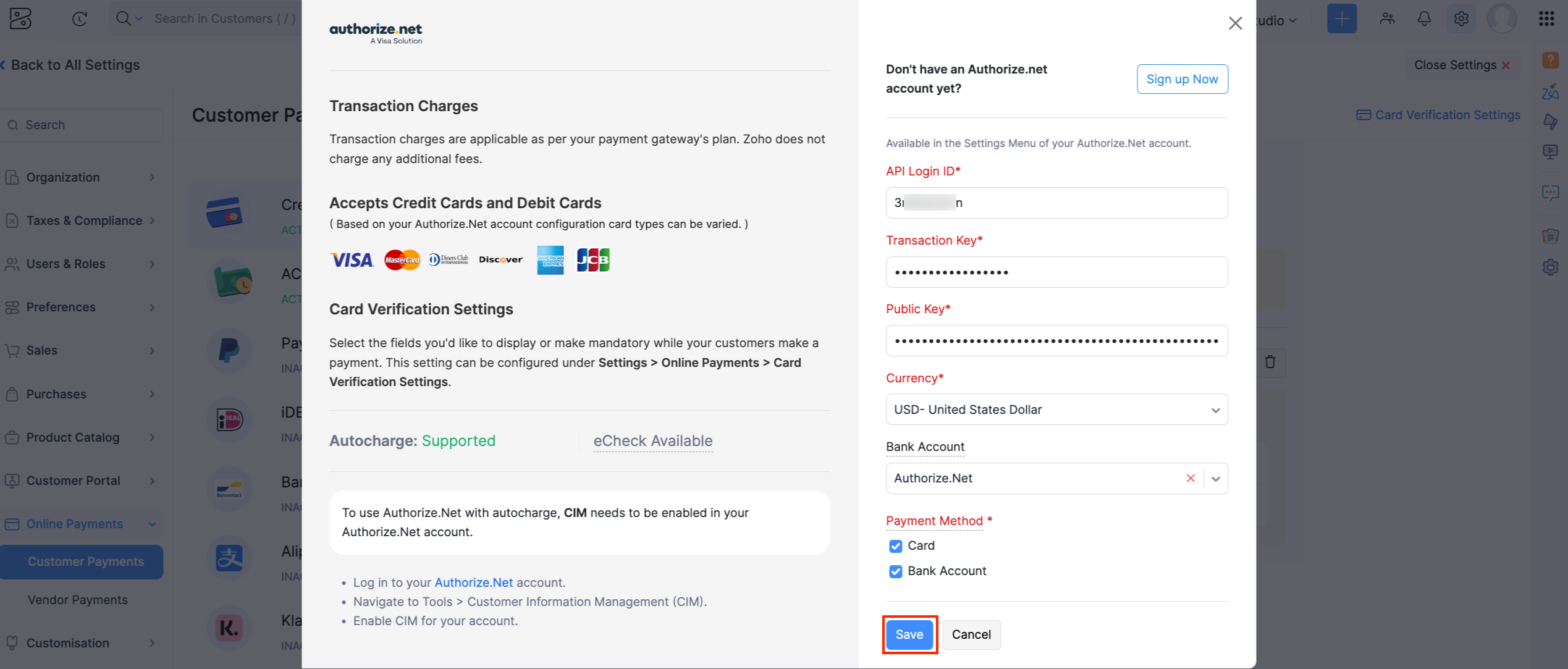Uncheck the Bank Account payment method

pos(896,571)
